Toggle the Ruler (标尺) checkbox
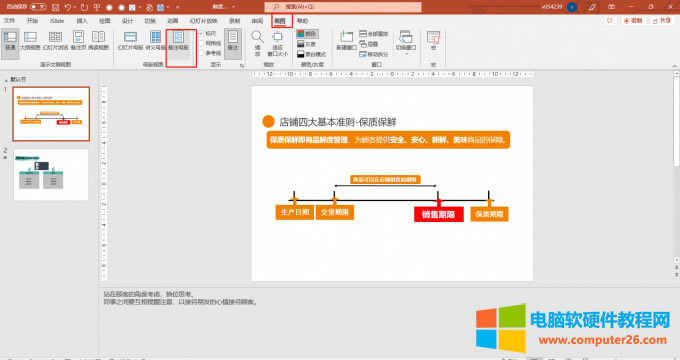Screen dimensions: 680x360 pos(201,33)
